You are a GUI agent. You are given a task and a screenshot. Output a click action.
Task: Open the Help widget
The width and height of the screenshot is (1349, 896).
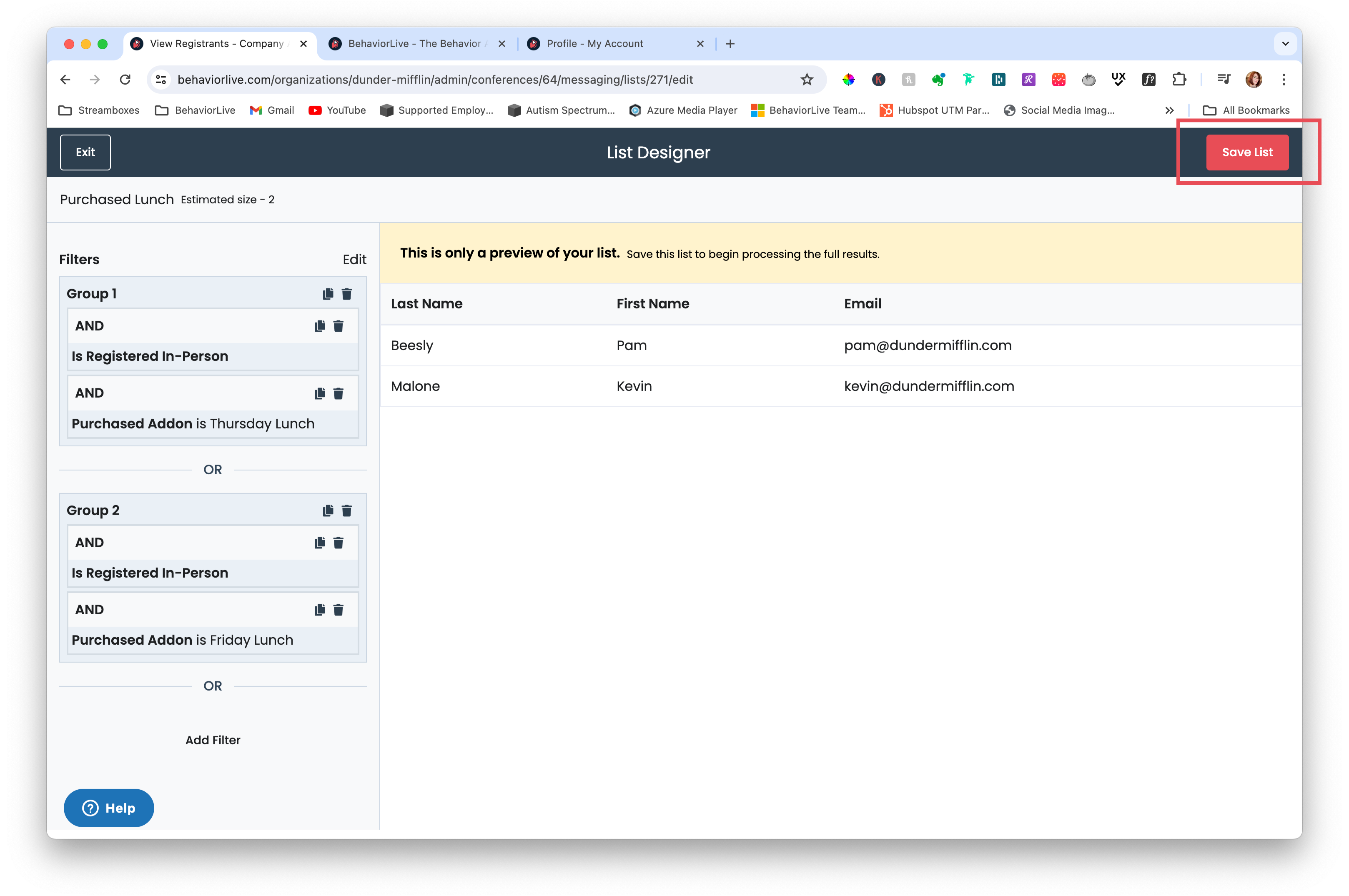tap(109, 808)
